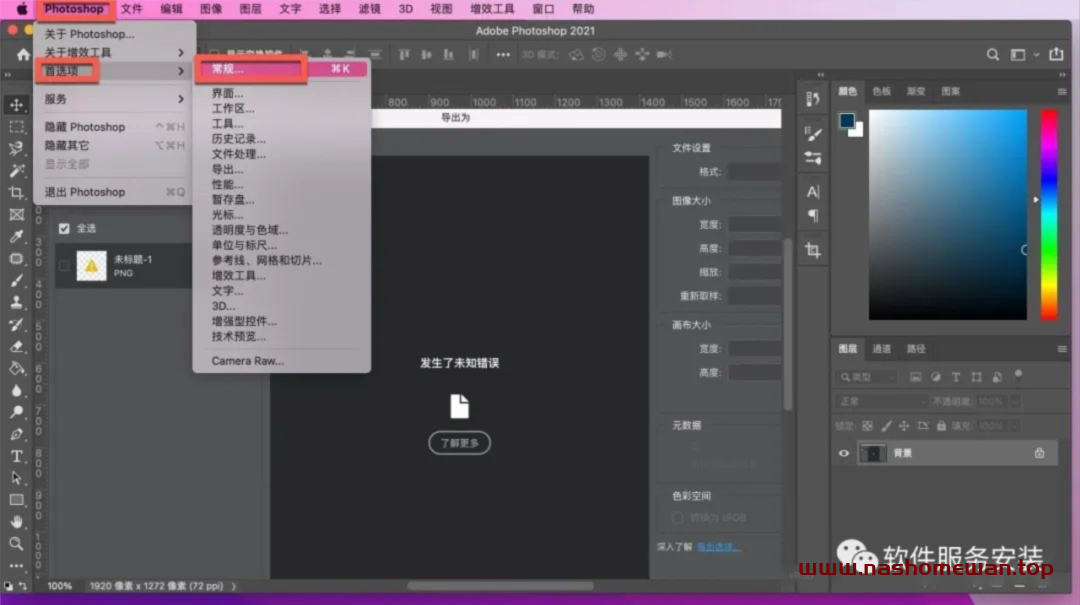Open the 正常 blend mode dropdown
The width and height of the screenshot is (1080, 605).
[x=882, y=401]
